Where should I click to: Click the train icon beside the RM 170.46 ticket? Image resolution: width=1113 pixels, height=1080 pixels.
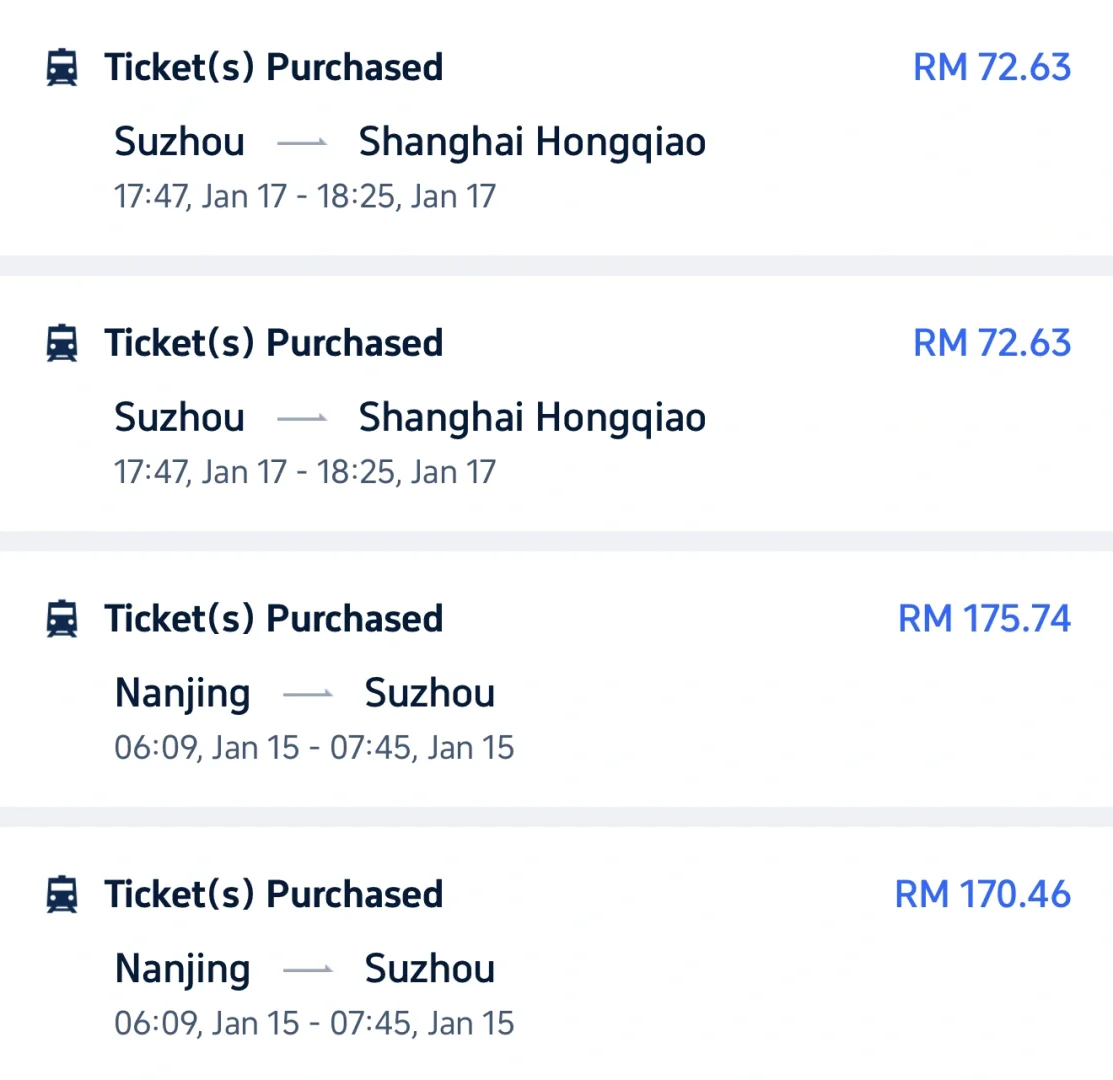coord(62,894)
